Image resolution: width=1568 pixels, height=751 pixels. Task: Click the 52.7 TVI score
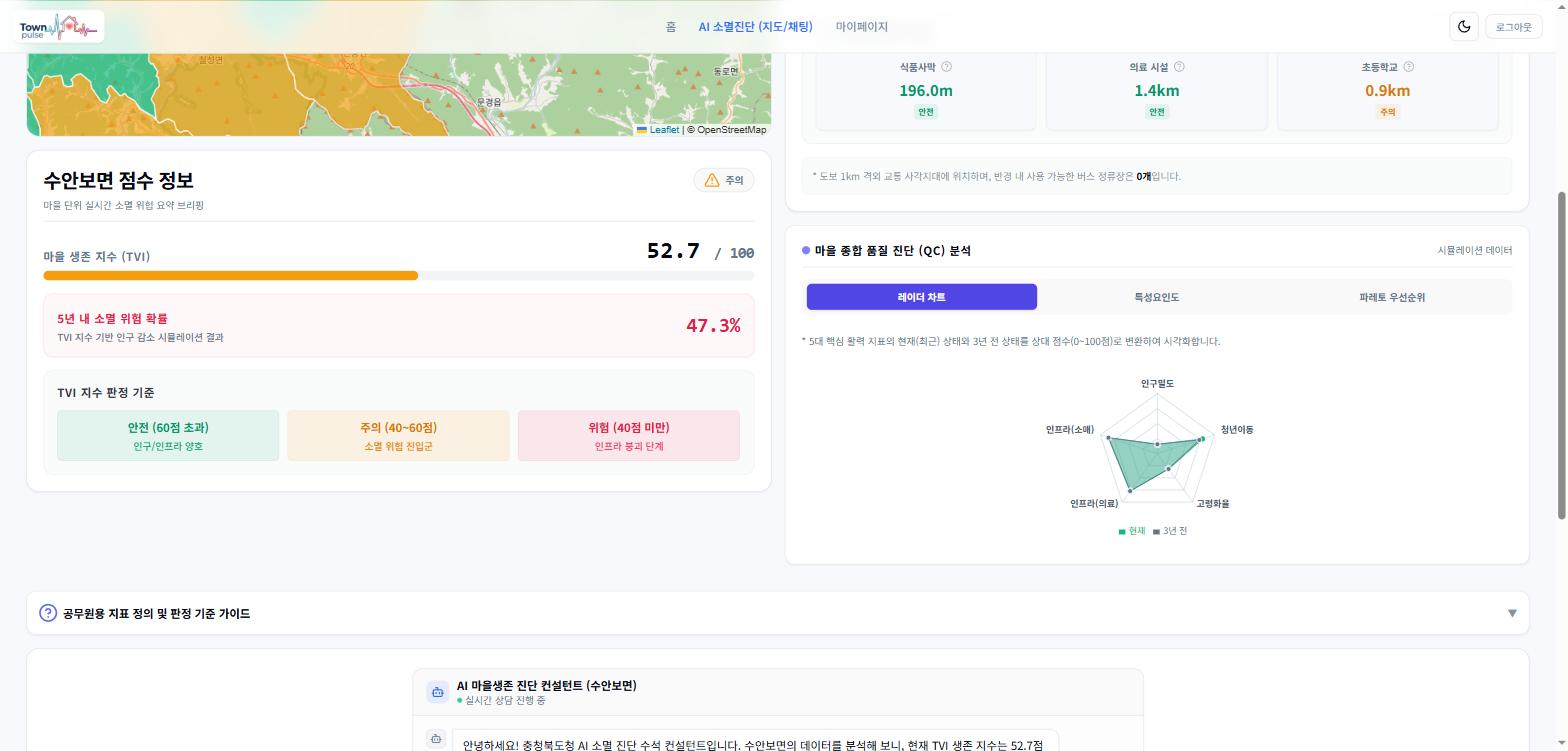[673, 251]
